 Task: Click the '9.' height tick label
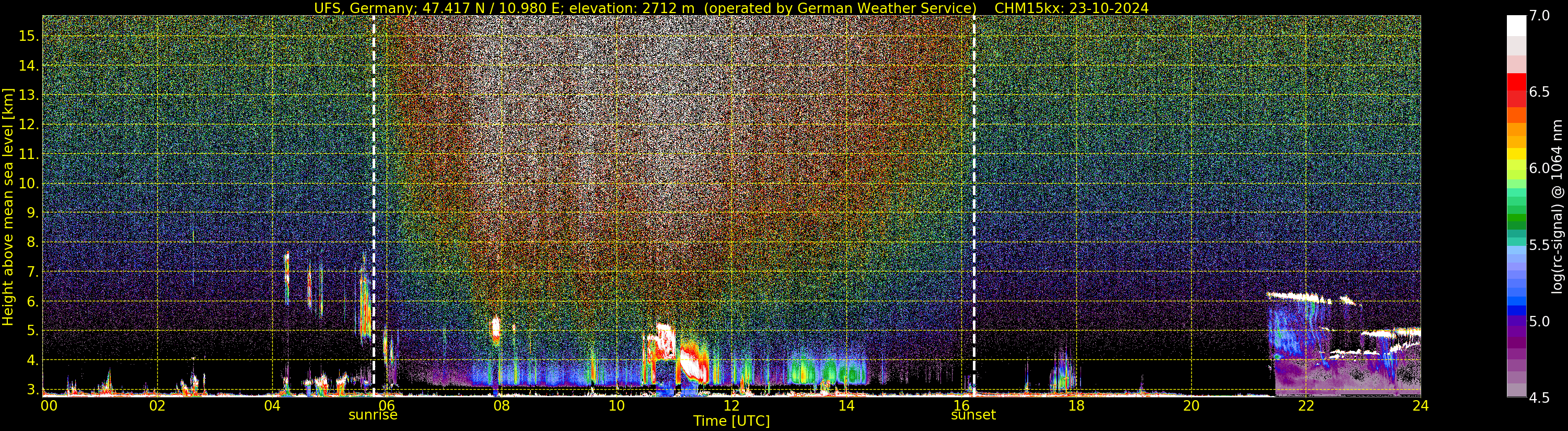pos(32,213)
